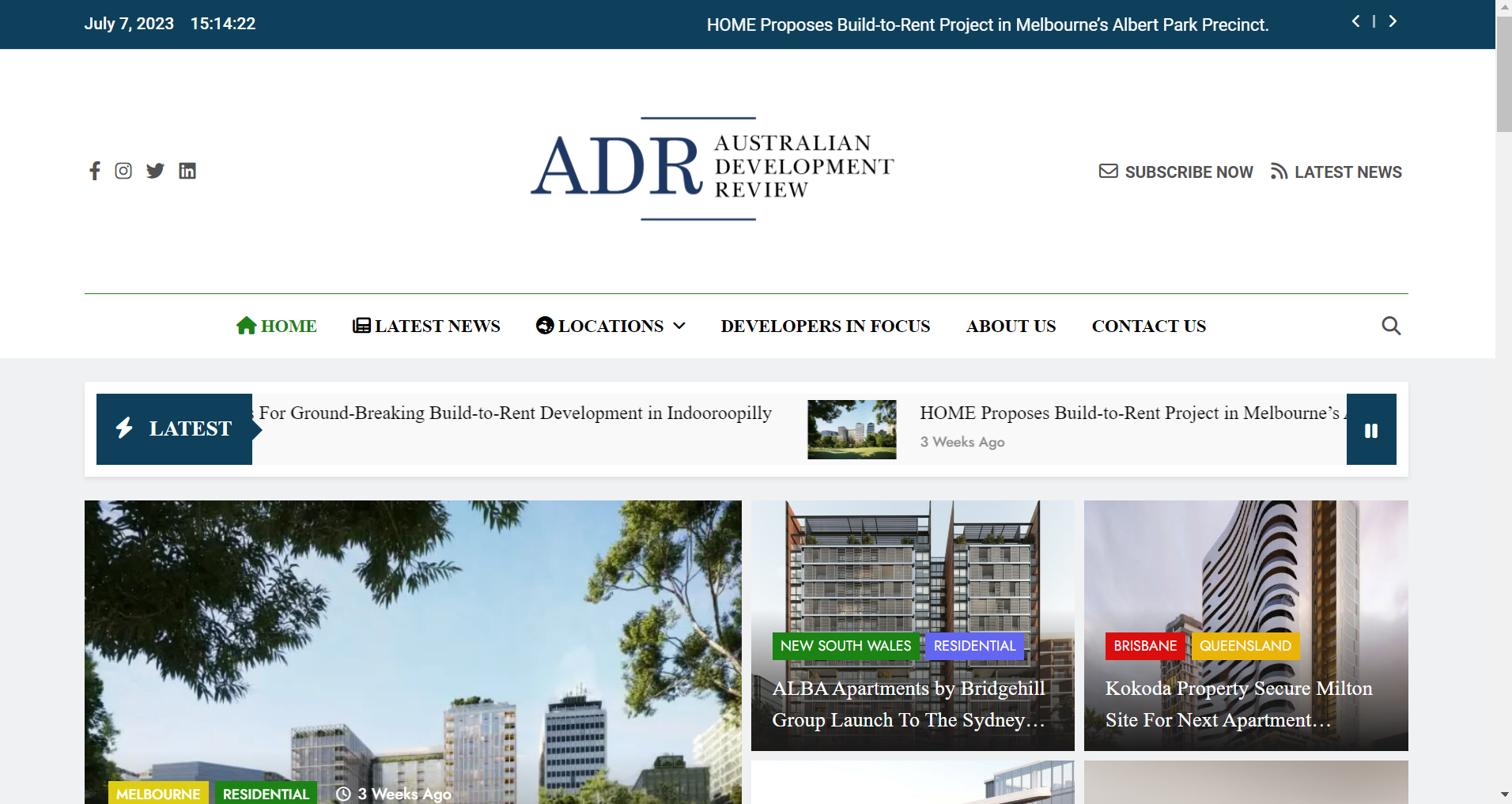This screenshot has width=1512, height=804.
Task: Open the ticker thumbnail of HOME project
Action: (852, 429)
